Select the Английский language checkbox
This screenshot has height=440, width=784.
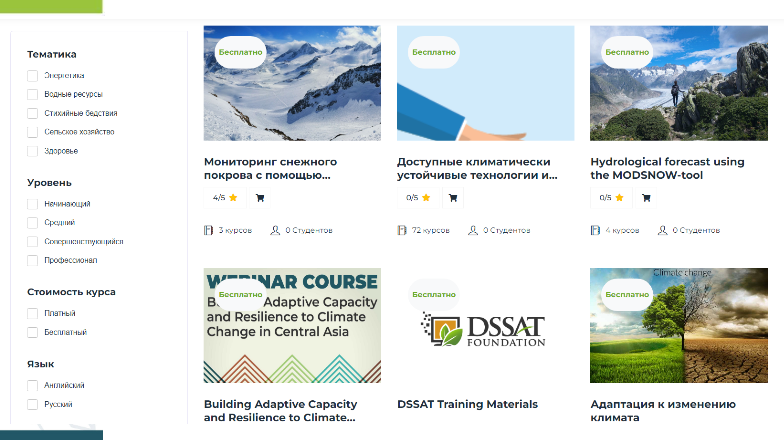click(32, 386)
